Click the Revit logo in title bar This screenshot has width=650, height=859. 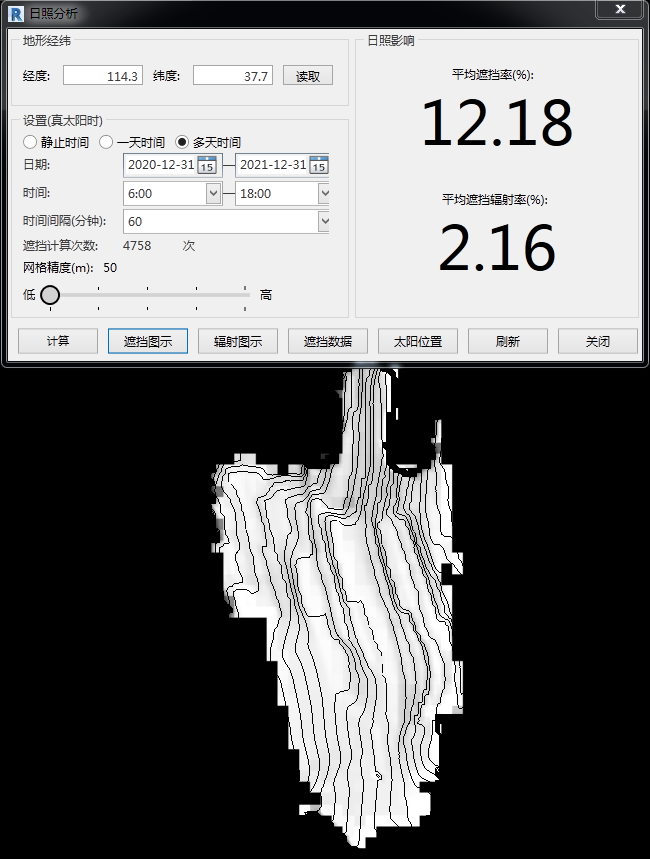16,14
